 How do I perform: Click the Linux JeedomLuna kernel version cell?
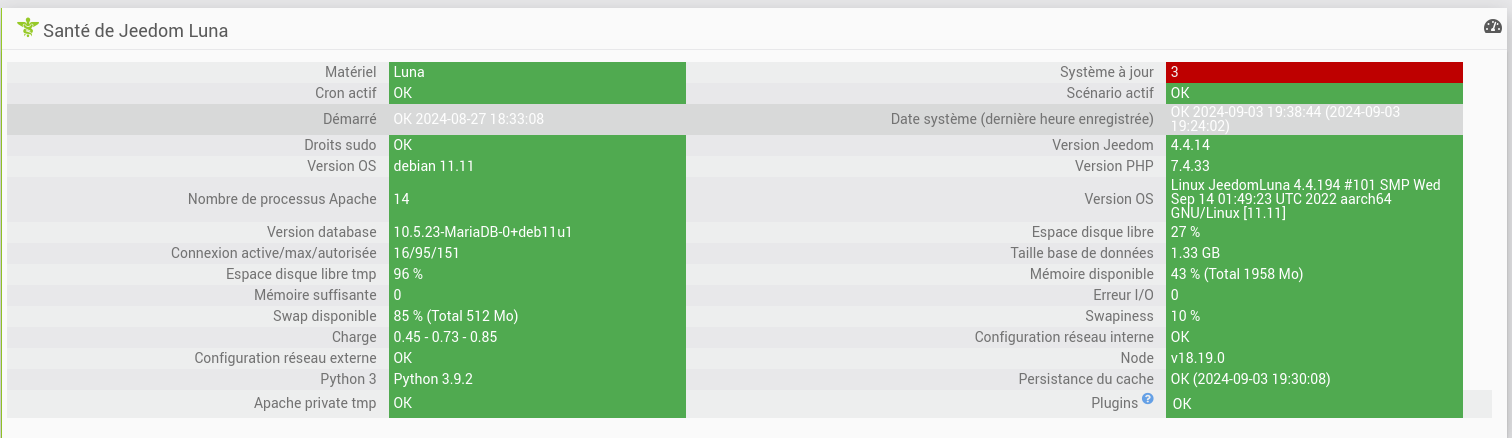coord(1313,199)
